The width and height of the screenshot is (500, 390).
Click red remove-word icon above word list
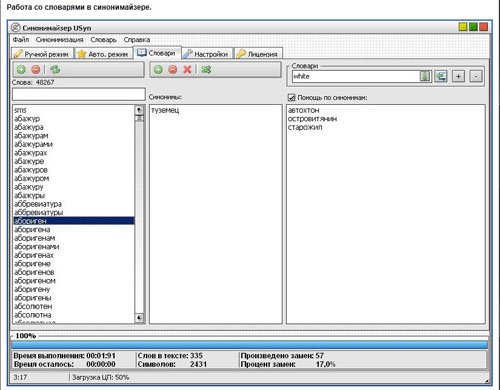click(36, 69)
